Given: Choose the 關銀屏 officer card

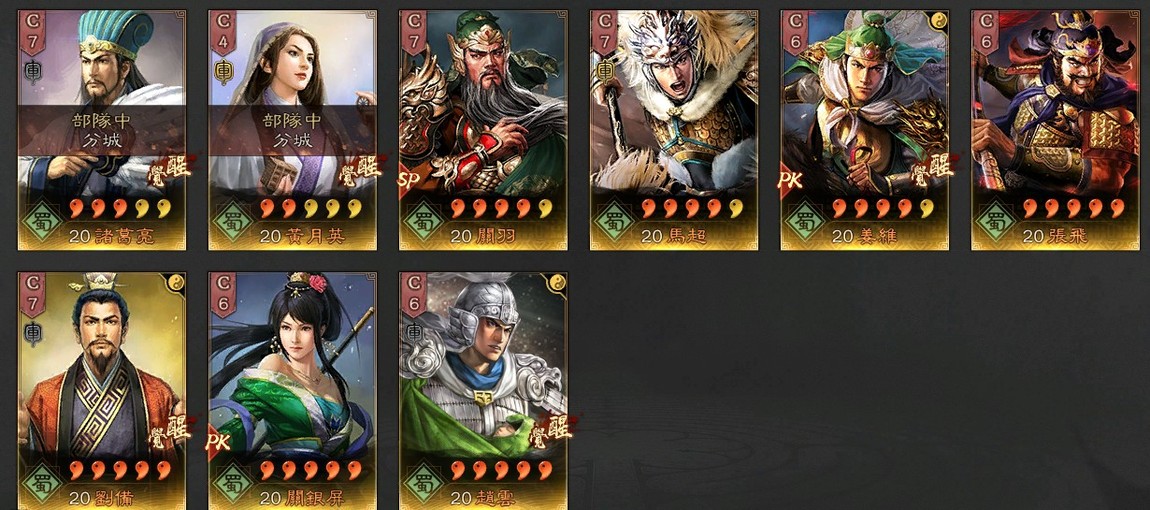Looking at the screenshot, I should click(x=293, y=391).
